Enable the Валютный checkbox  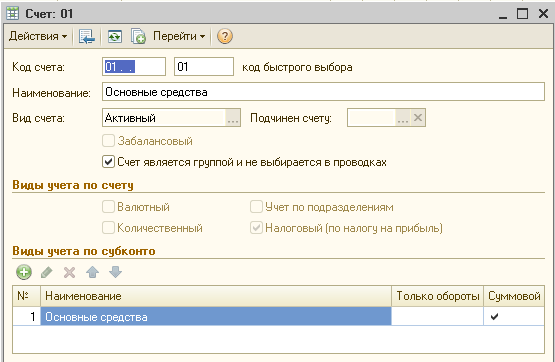(x=108, y=206)
